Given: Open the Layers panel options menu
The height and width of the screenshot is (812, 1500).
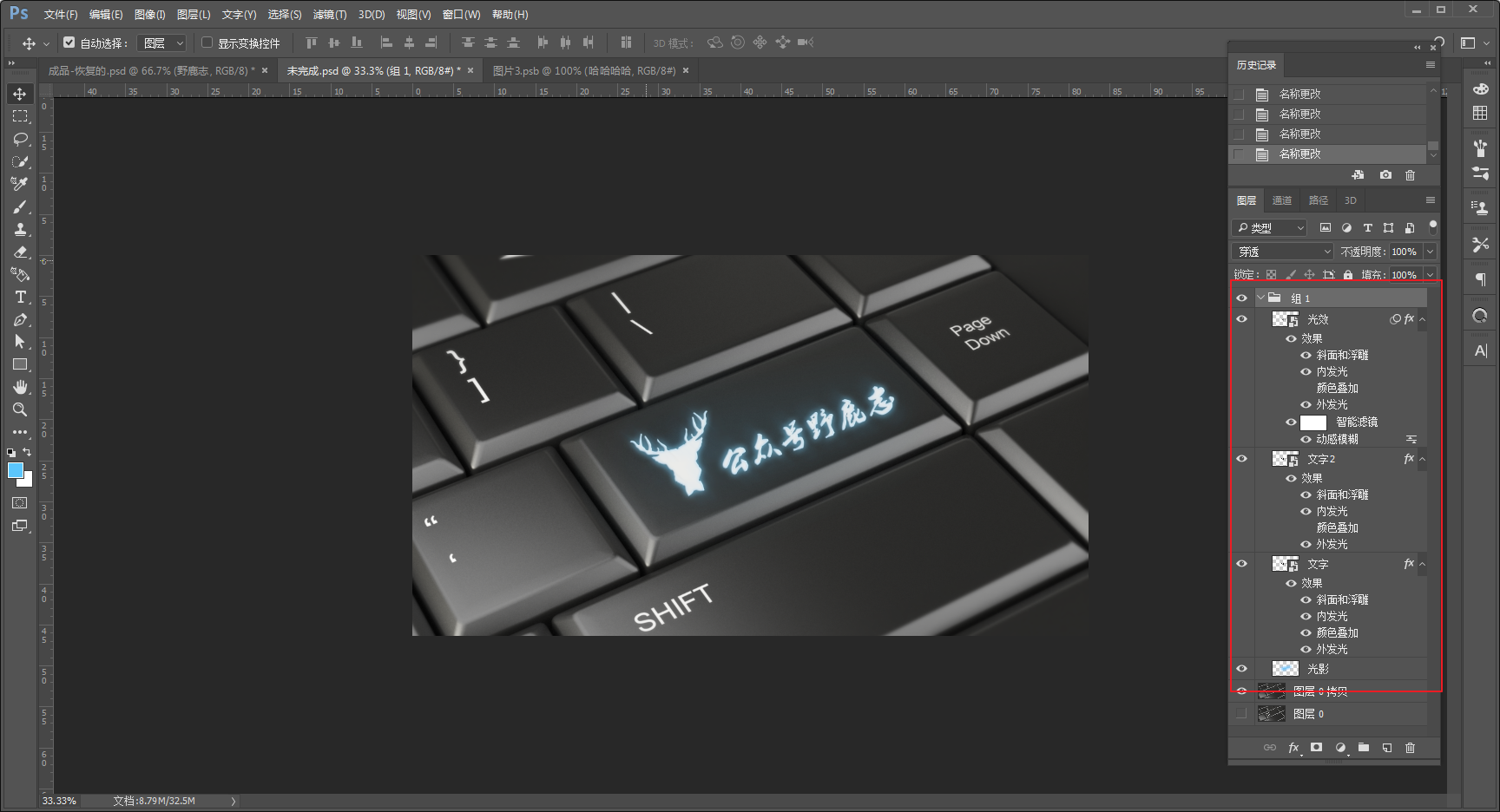Looking at the screenshot, I should [x=1431, y=200].
